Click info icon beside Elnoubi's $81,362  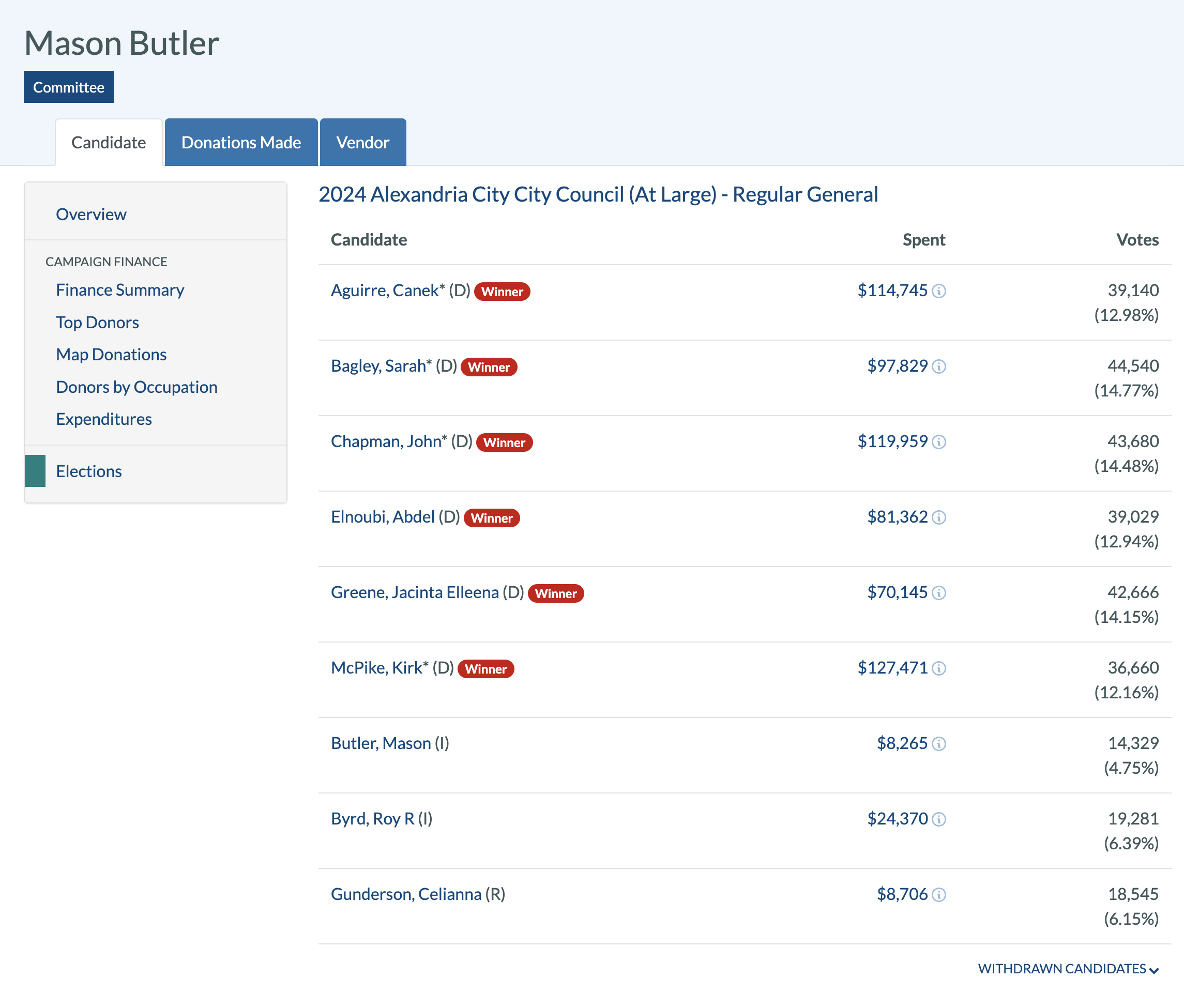(939, 518)
